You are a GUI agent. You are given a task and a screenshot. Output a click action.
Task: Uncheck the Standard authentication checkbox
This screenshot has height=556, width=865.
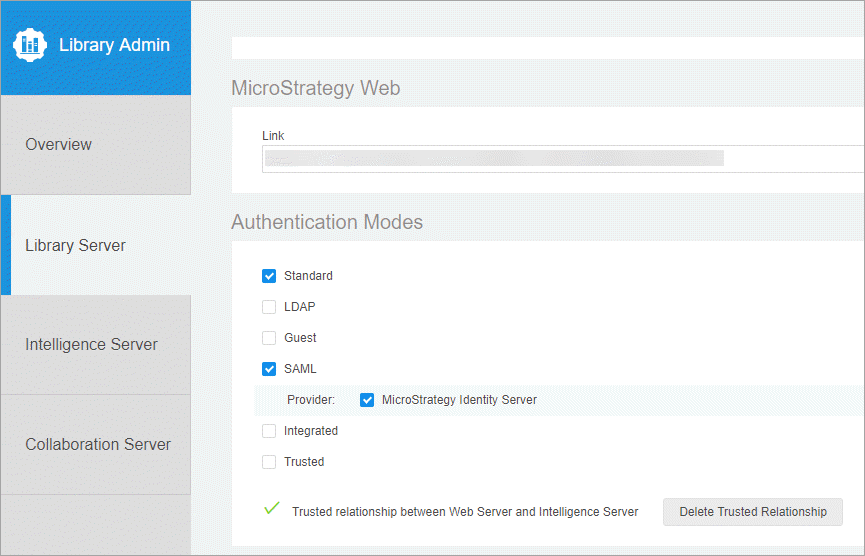click(269, 276)
